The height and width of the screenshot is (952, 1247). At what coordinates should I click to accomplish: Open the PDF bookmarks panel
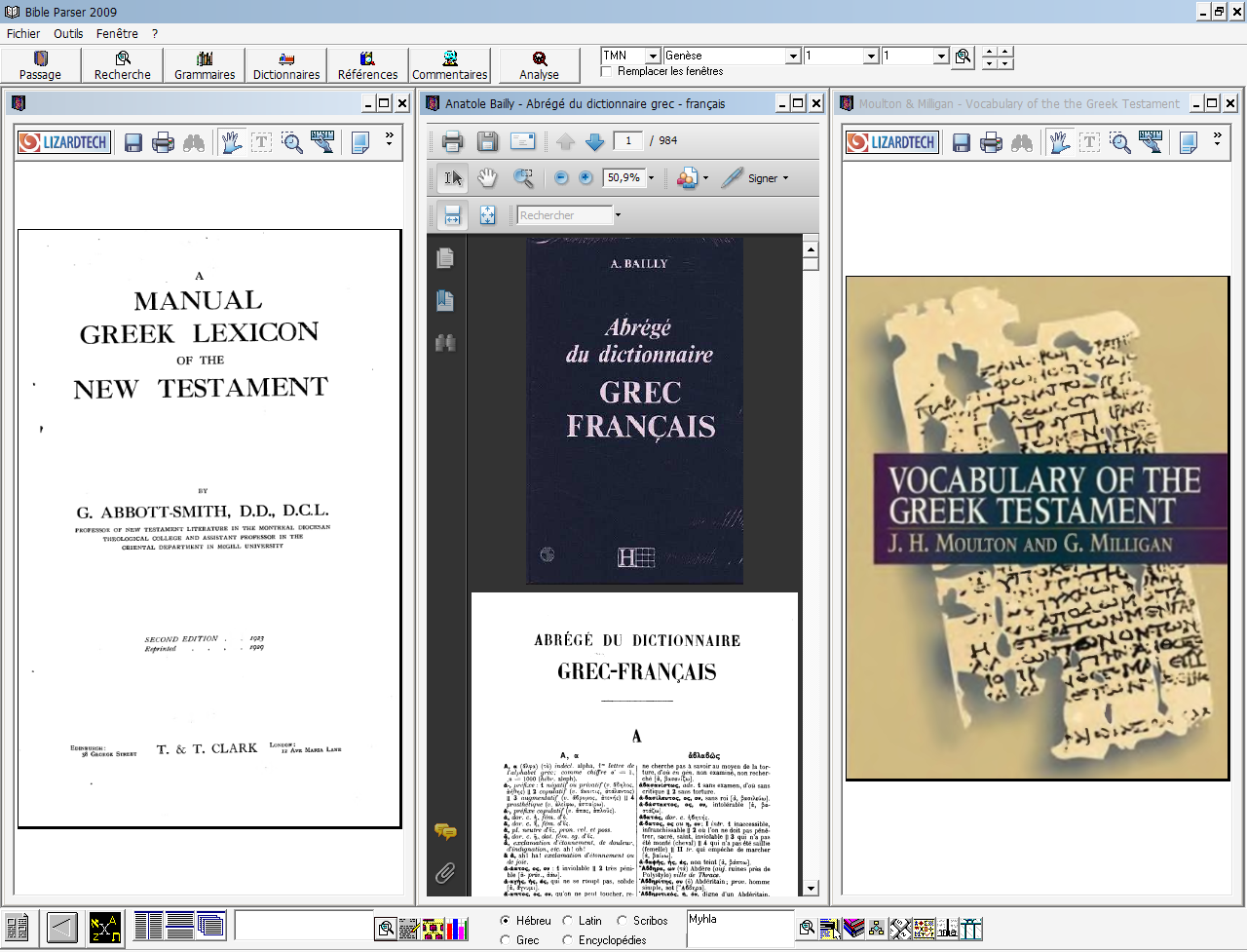click(x=445, y=300)
